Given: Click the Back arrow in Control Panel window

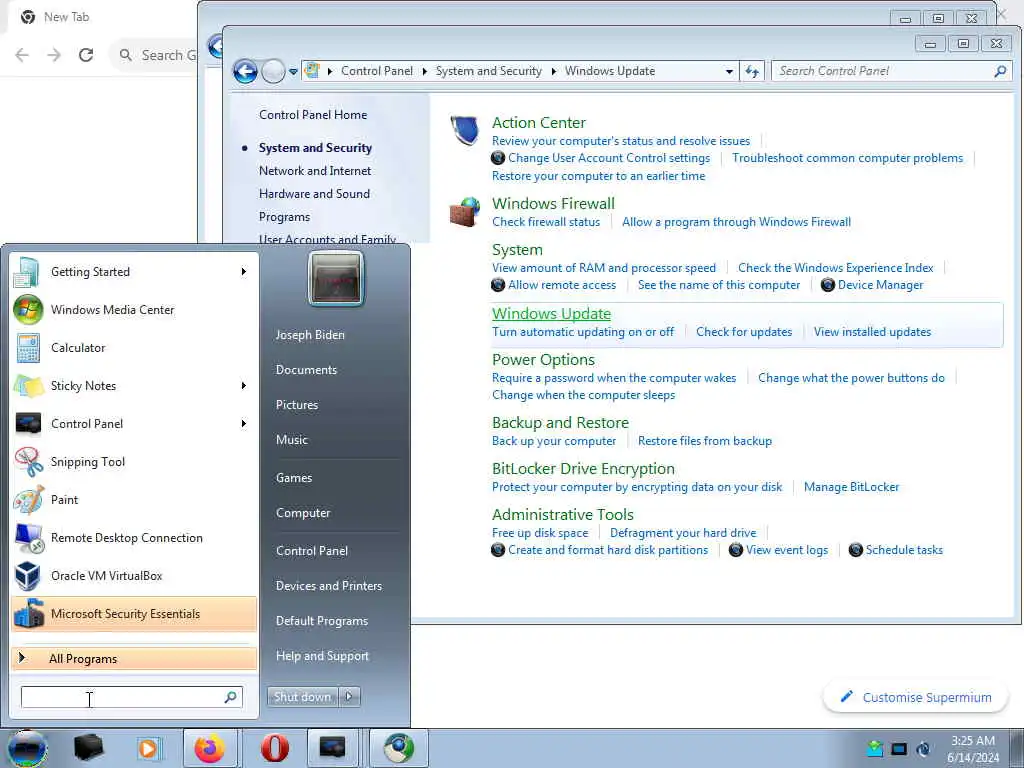Looking at the screenshot, I should (x=245, y=71).
